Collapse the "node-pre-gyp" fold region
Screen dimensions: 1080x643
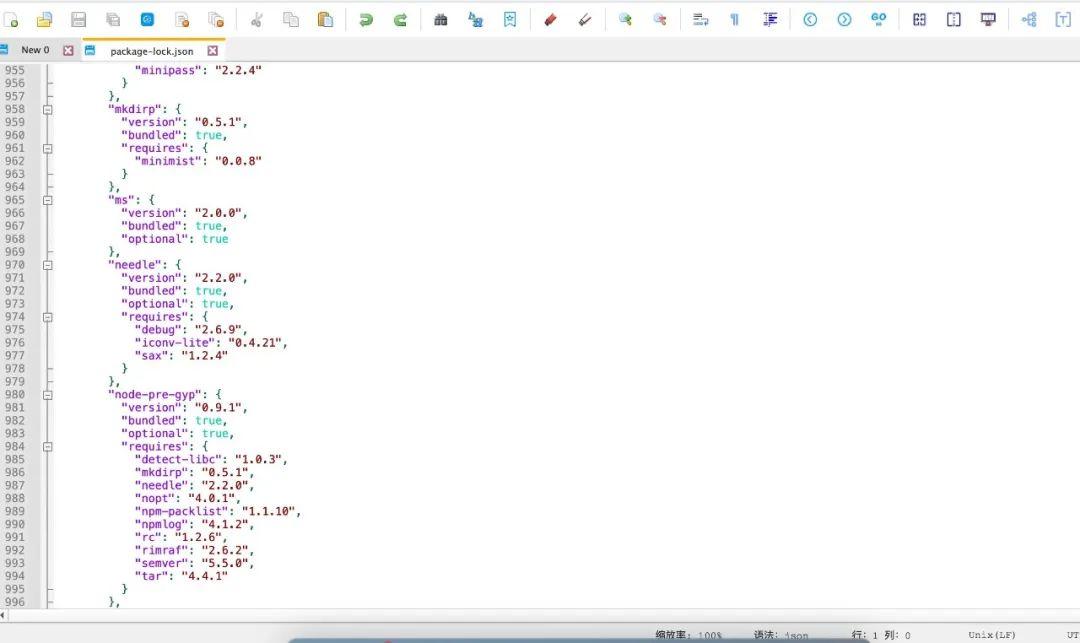48,394
